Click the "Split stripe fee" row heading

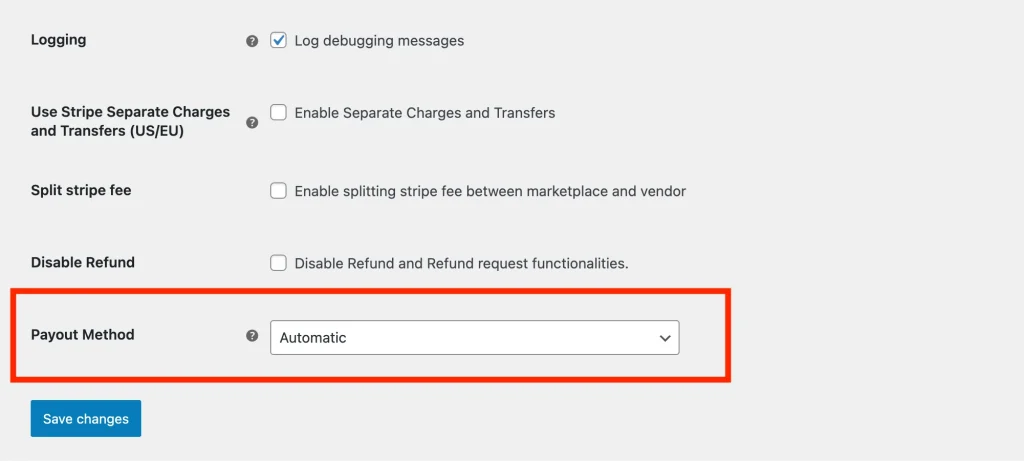81,191
